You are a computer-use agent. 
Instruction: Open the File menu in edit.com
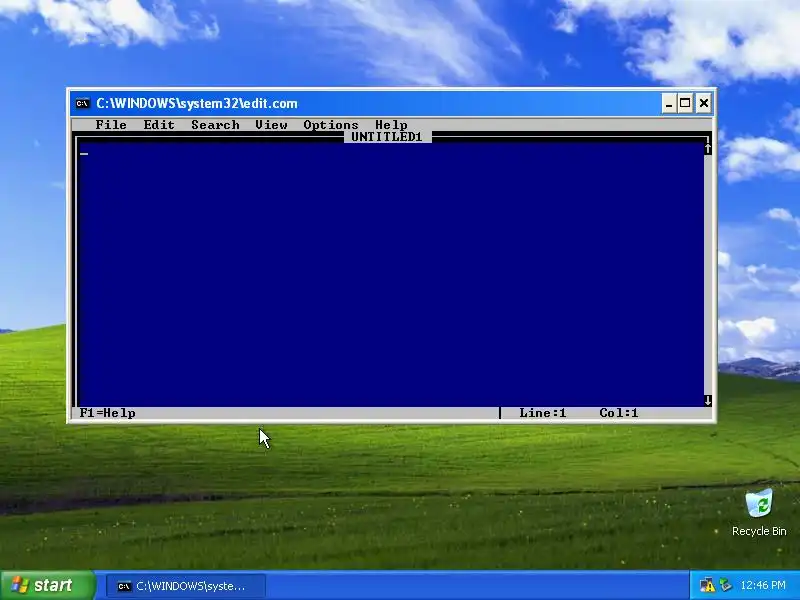pyautogui.click(x=111, y=125)
